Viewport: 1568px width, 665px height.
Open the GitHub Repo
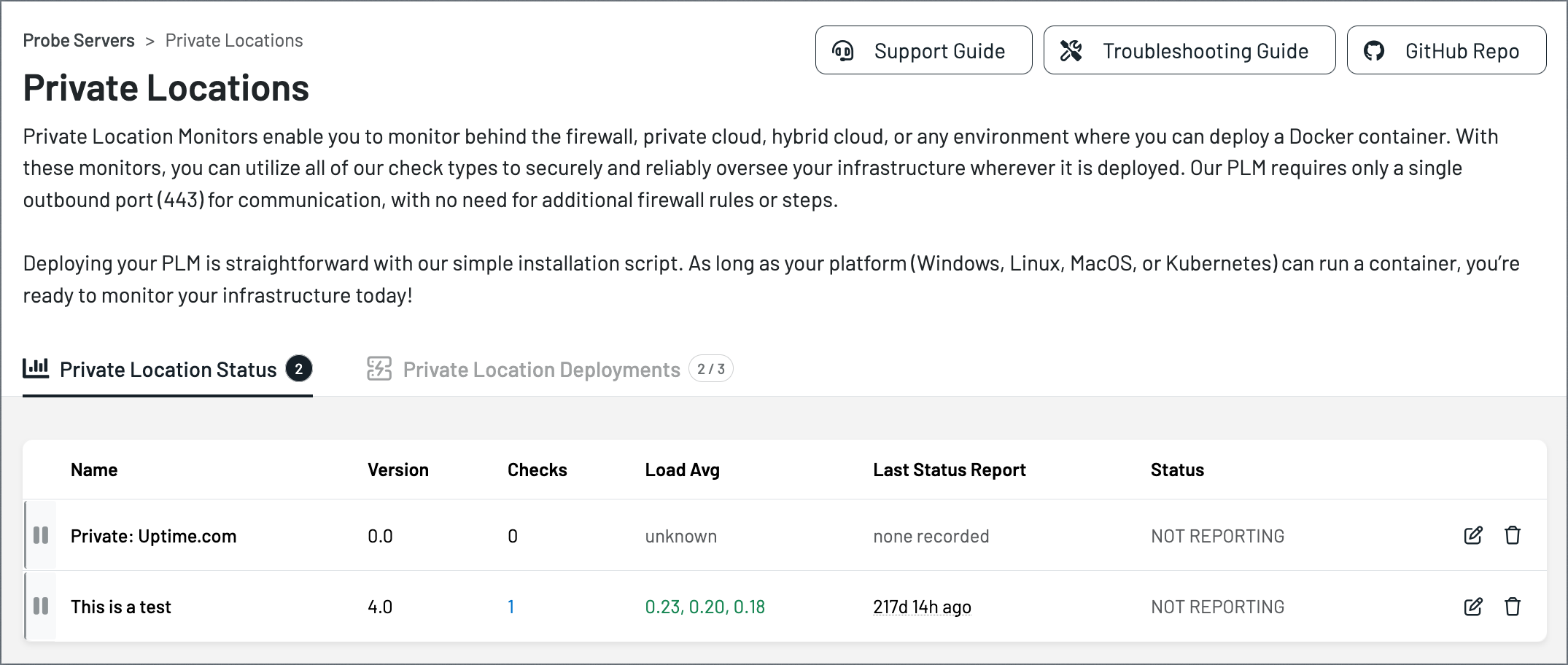(x=1446, y=50)
